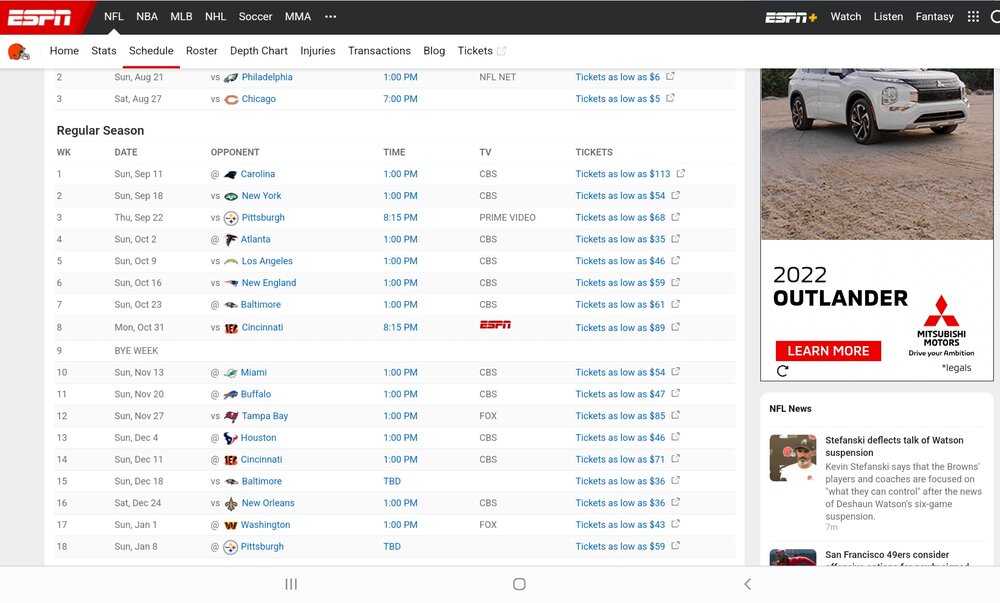1000x603 pixels.
Task: Open the ESPN+ logo link
Action: [x=791, y=17]
